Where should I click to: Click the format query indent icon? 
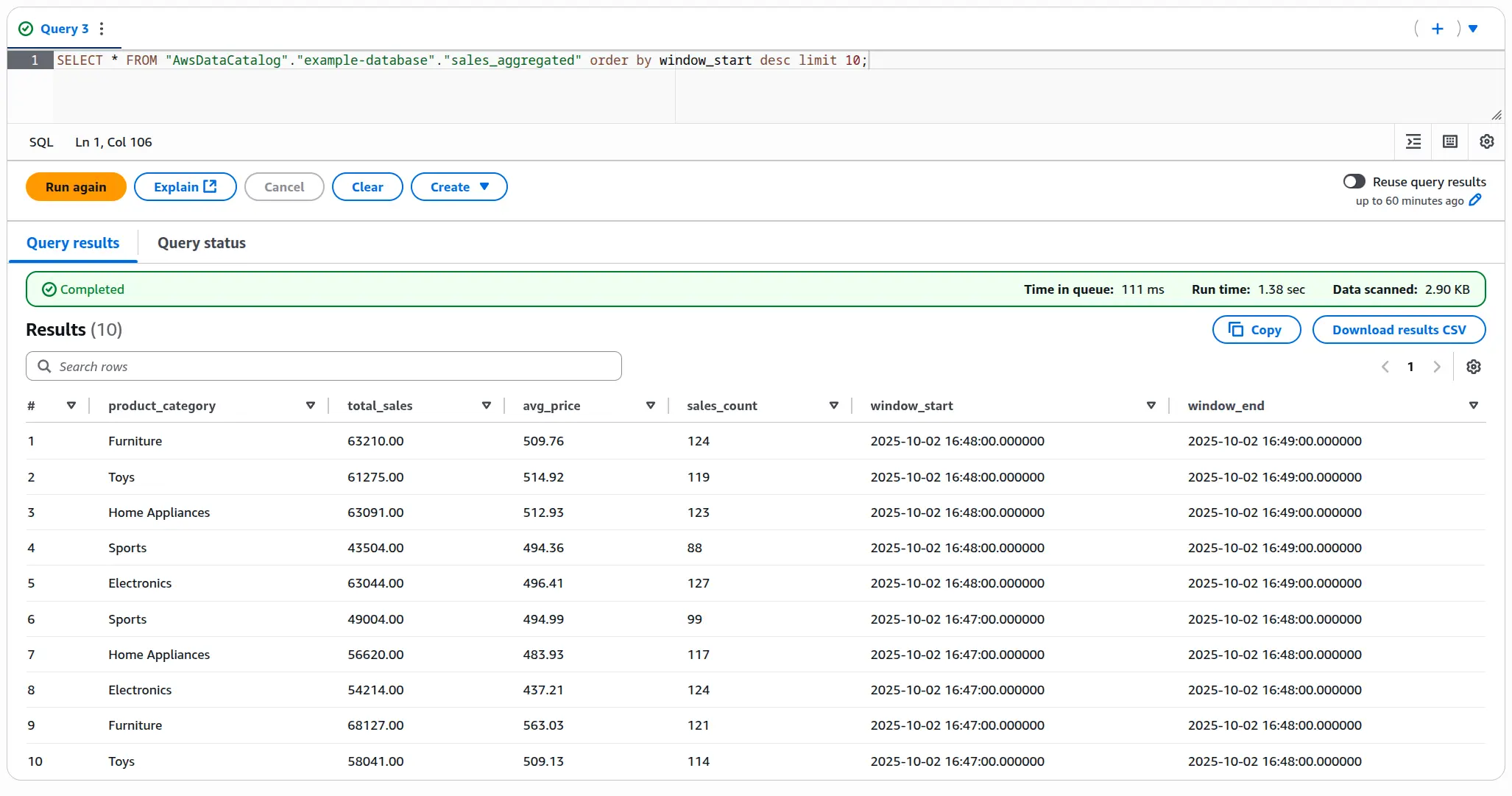(x=1413, y=142)
